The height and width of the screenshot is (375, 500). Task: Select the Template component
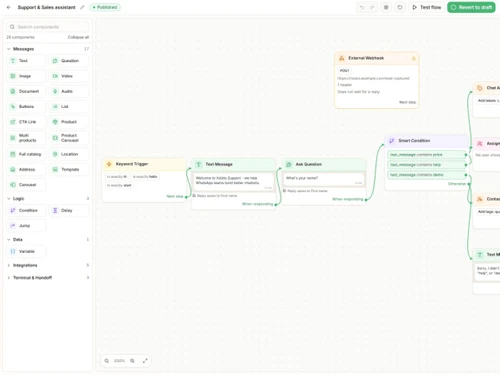pos(69,170)
